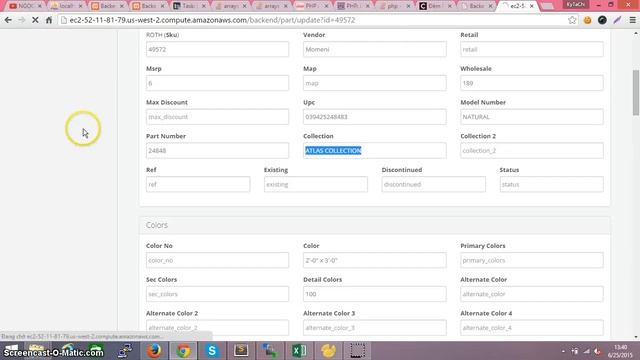Open dashed-rectangle capture tool in taskbar
The image size is (640, 360).
tap(357, 351)
